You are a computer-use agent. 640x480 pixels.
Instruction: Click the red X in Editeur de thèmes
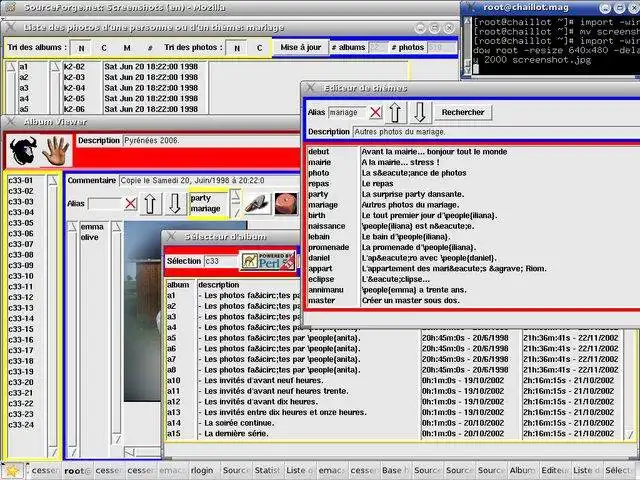click(376, 112)
